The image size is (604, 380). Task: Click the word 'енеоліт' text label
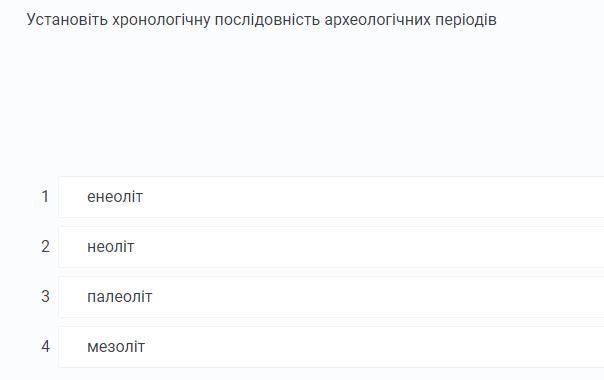pos(115,197)
